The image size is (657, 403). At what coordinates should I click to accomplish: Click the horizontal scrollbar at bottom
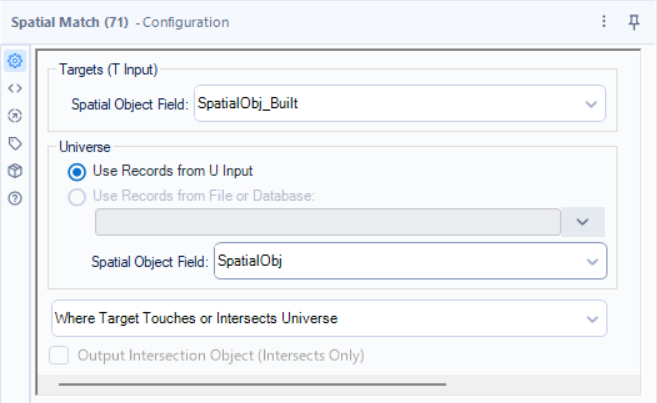(x=252, y=383)
